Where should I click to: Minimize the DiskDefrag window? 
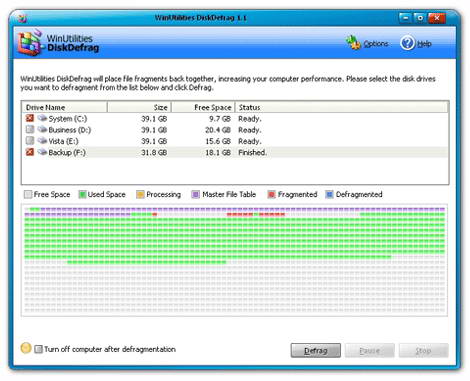click(405, 18)
